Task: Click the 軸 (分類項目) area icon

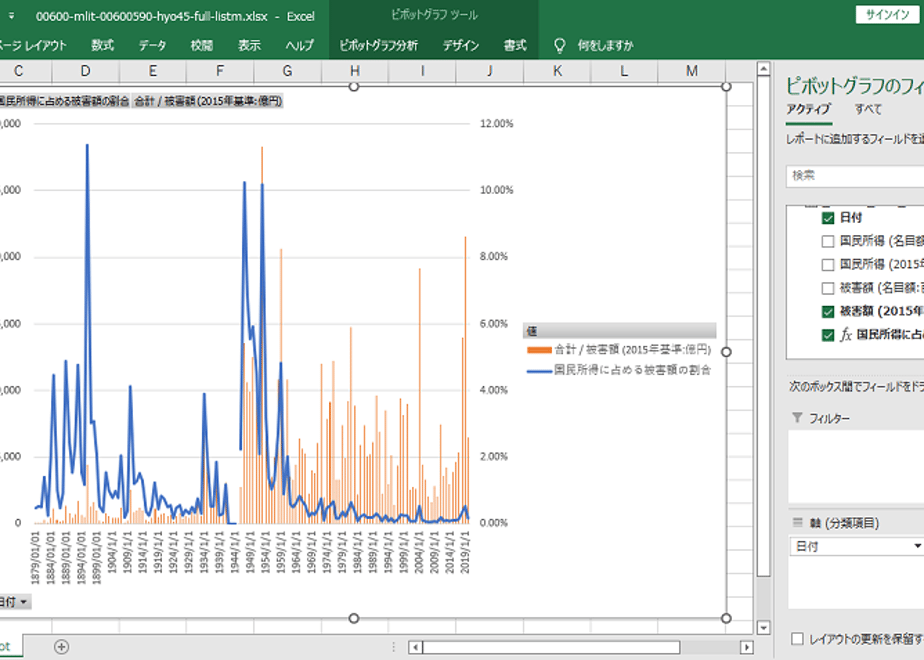Action: (797, 522)
